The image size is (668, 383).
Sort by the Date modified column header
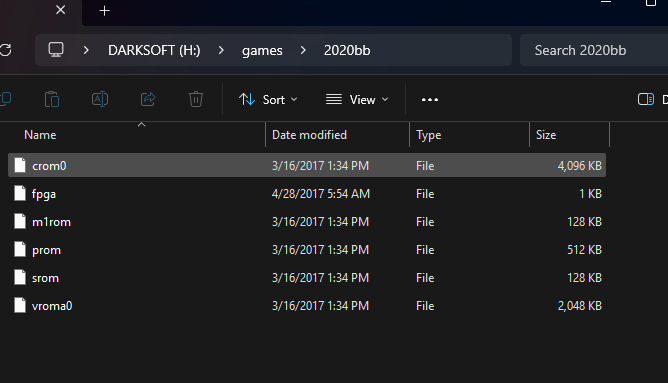pos(309,135)
